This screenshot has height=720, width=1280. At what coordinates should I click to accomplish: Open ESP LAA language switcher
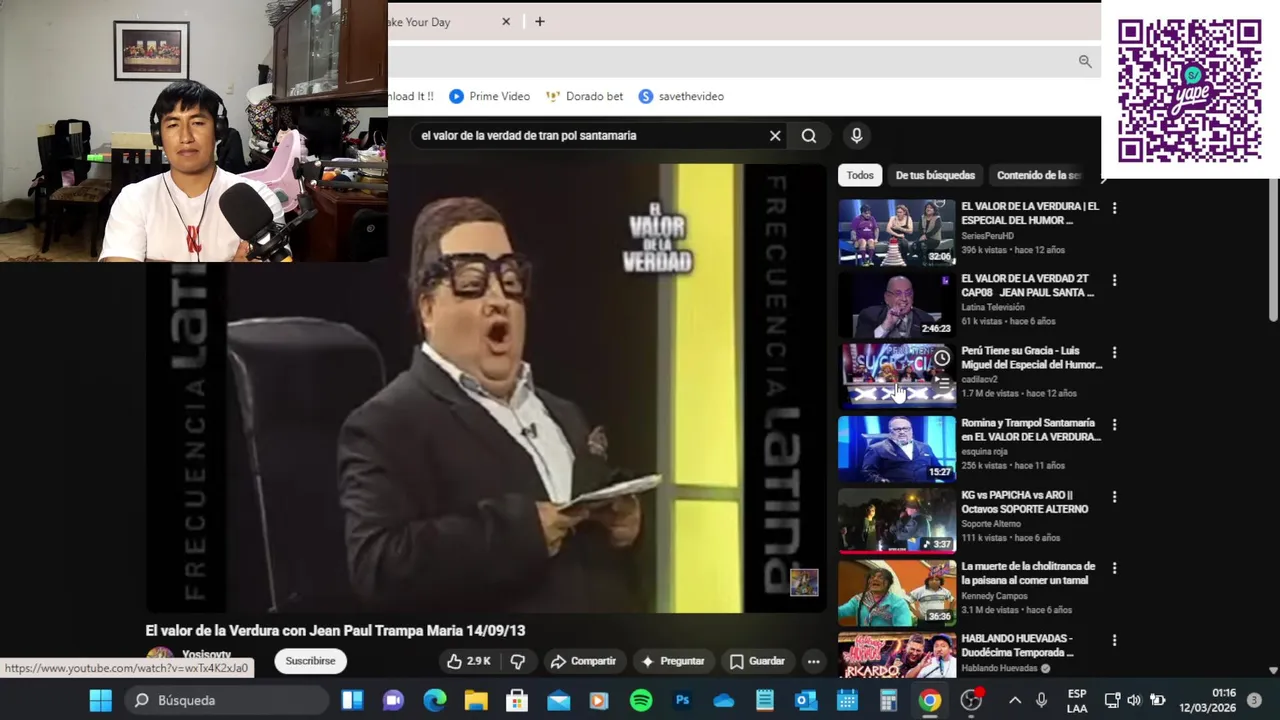(1077, 700)
